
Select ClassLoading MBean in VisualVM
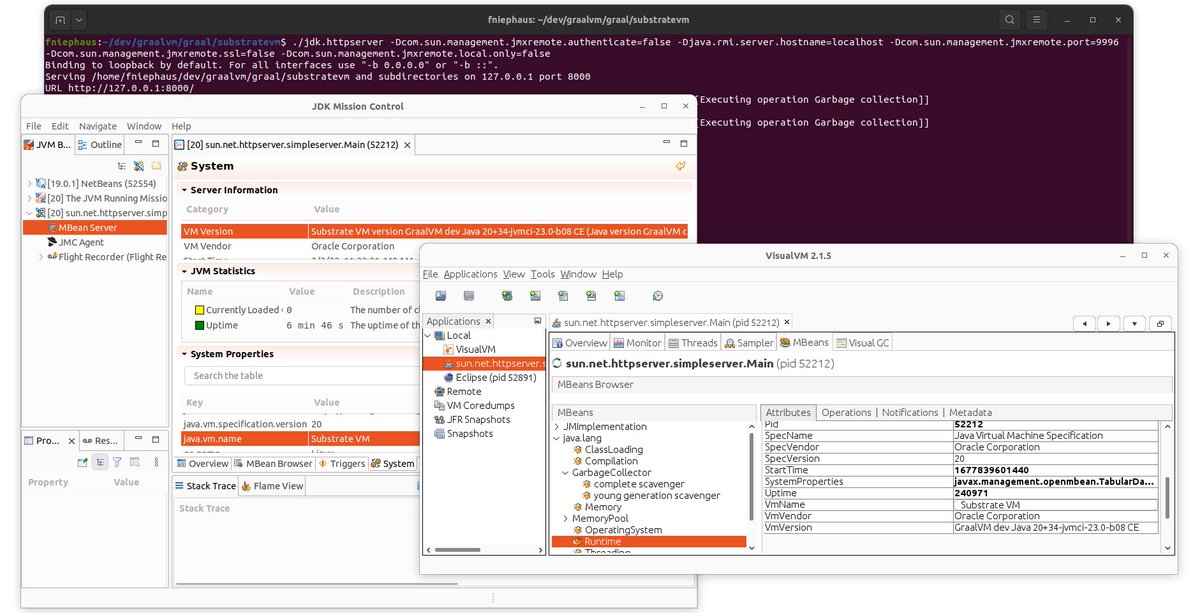[x=607, y=450]
